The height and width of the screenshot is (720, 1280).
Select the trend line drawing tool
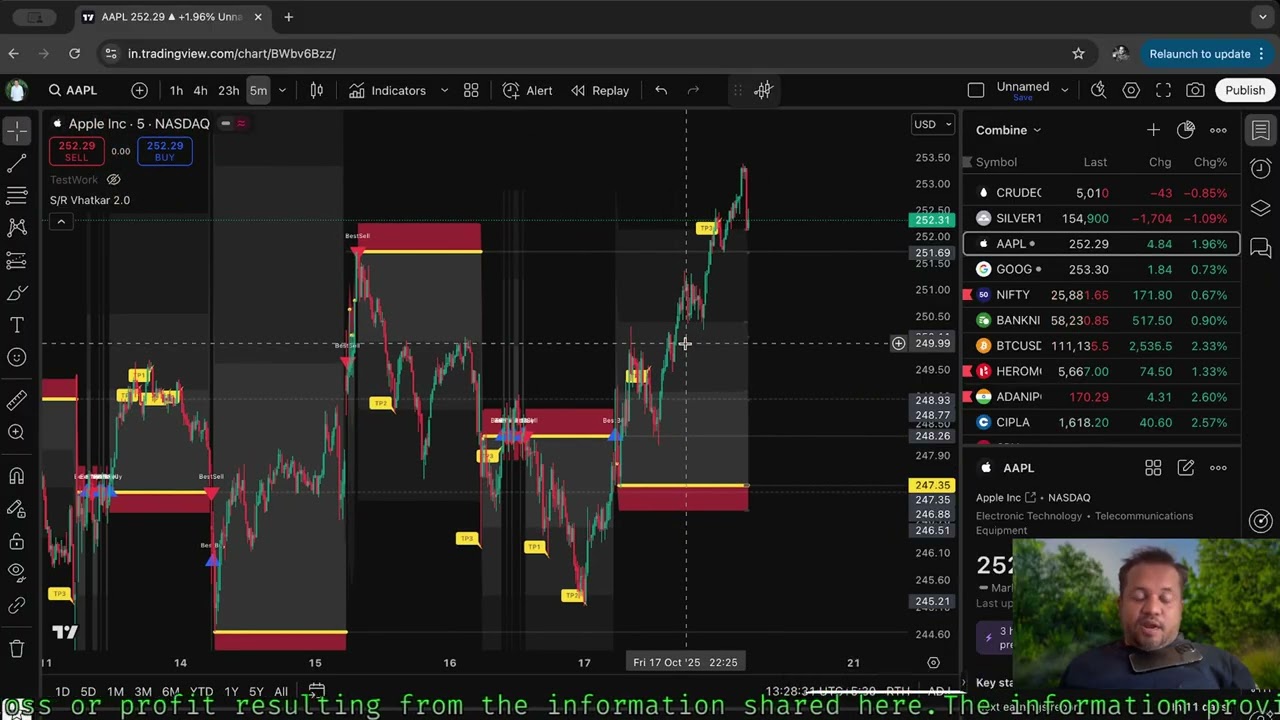click(x=17, y=163)
